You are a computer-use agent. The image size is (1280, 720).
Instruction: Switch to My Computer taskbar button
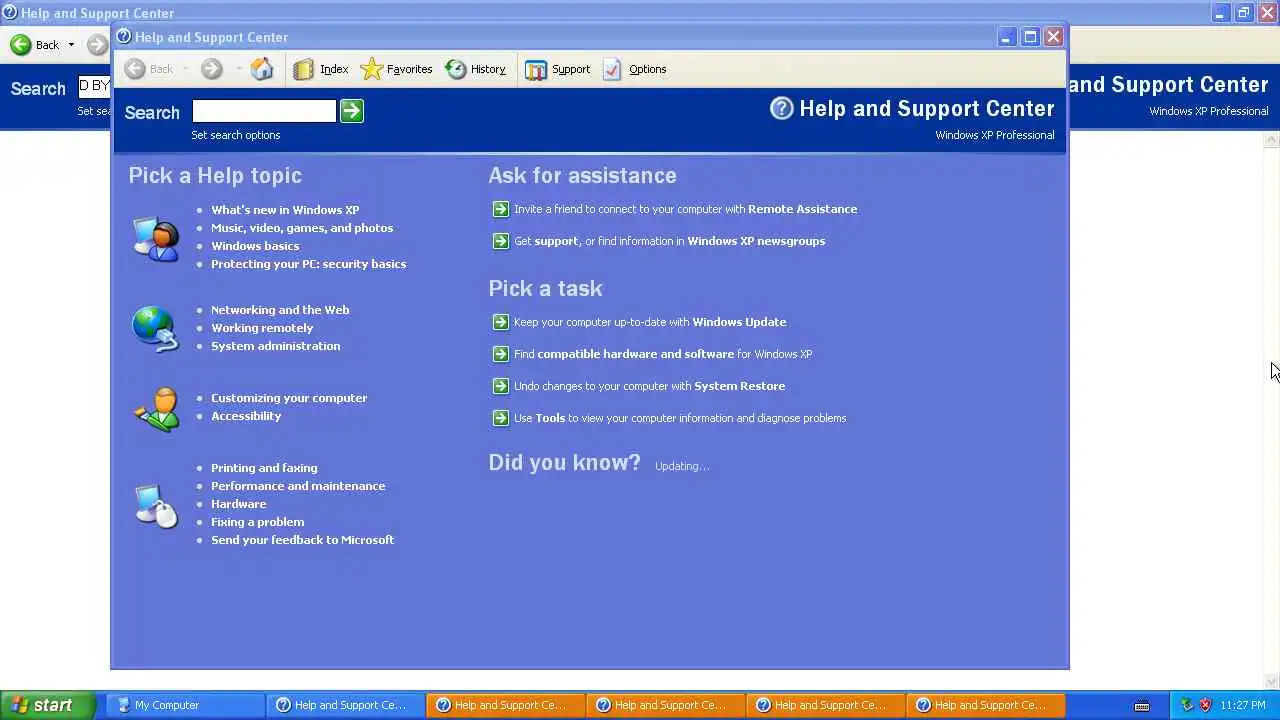tap(184, 705)
